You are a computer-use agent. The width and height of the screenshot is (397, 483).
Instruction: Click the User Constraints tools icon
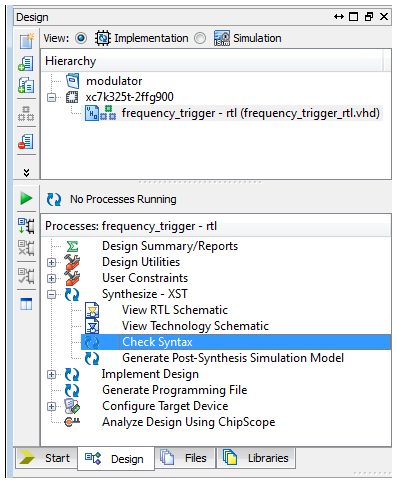point(72,278)
